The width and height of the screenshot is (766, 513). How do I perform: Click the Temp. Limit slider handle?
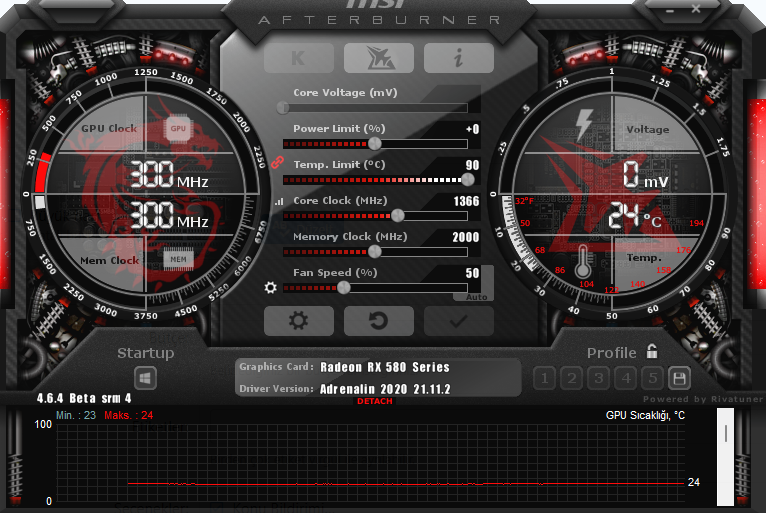468,180
